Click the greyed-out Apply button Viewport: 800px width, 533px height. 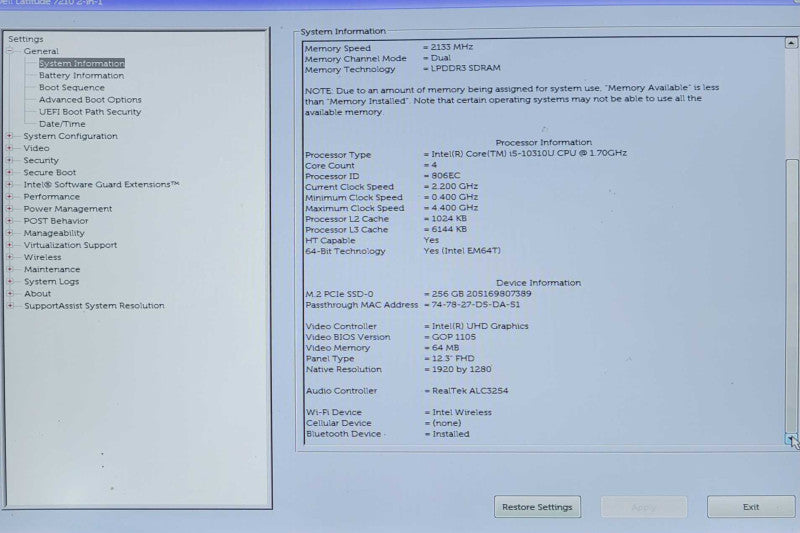pos(643,507)
